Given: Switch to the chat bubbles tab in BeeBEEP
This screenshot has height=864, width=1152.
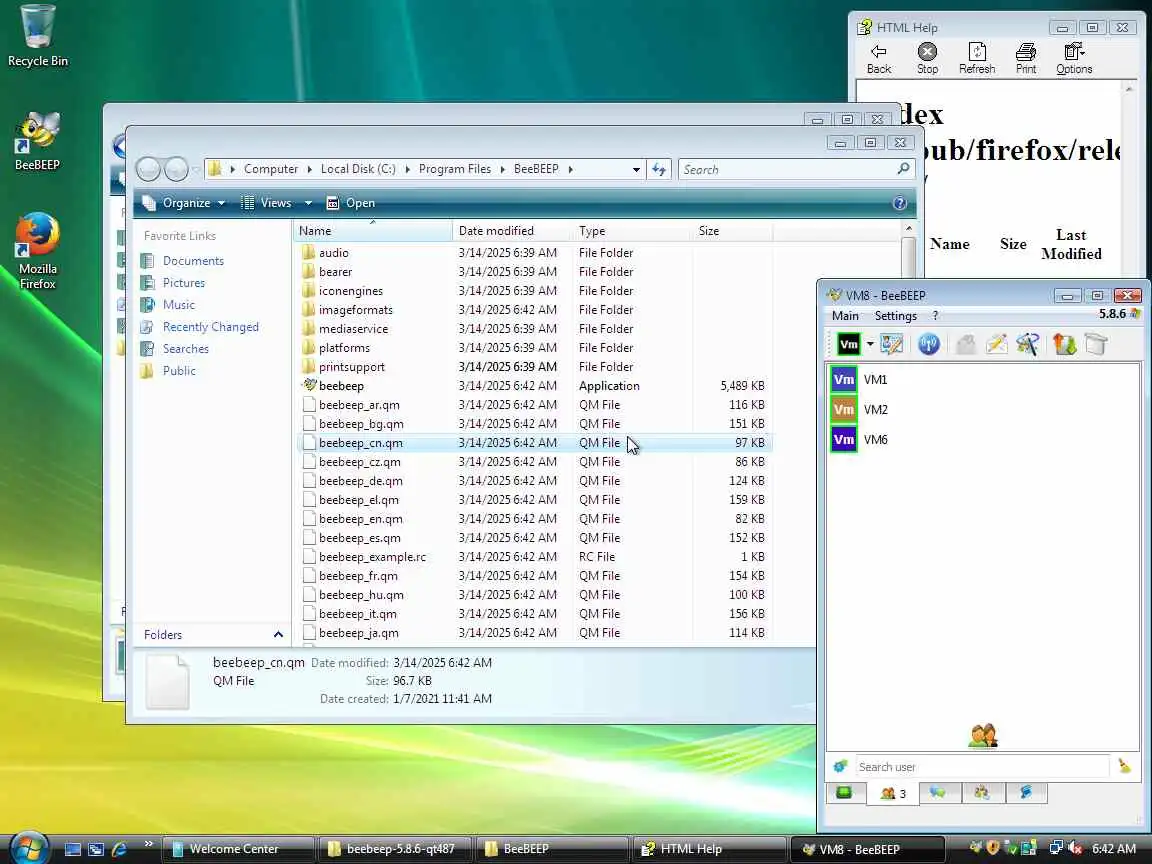Looking at the screenshot, I should tap(937, 793).
